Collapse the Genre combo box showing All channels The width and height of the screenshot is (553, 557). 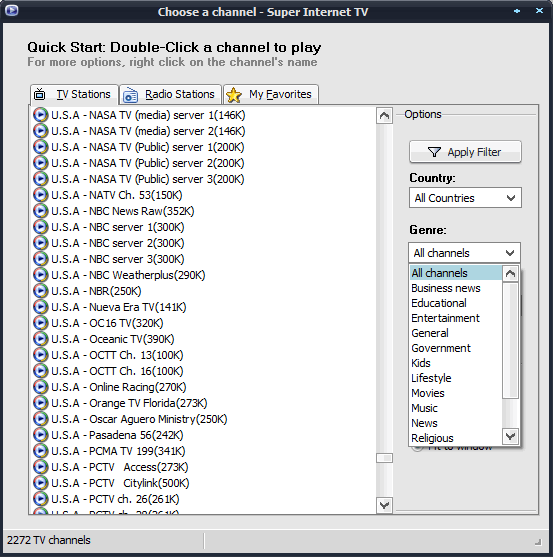464,253
